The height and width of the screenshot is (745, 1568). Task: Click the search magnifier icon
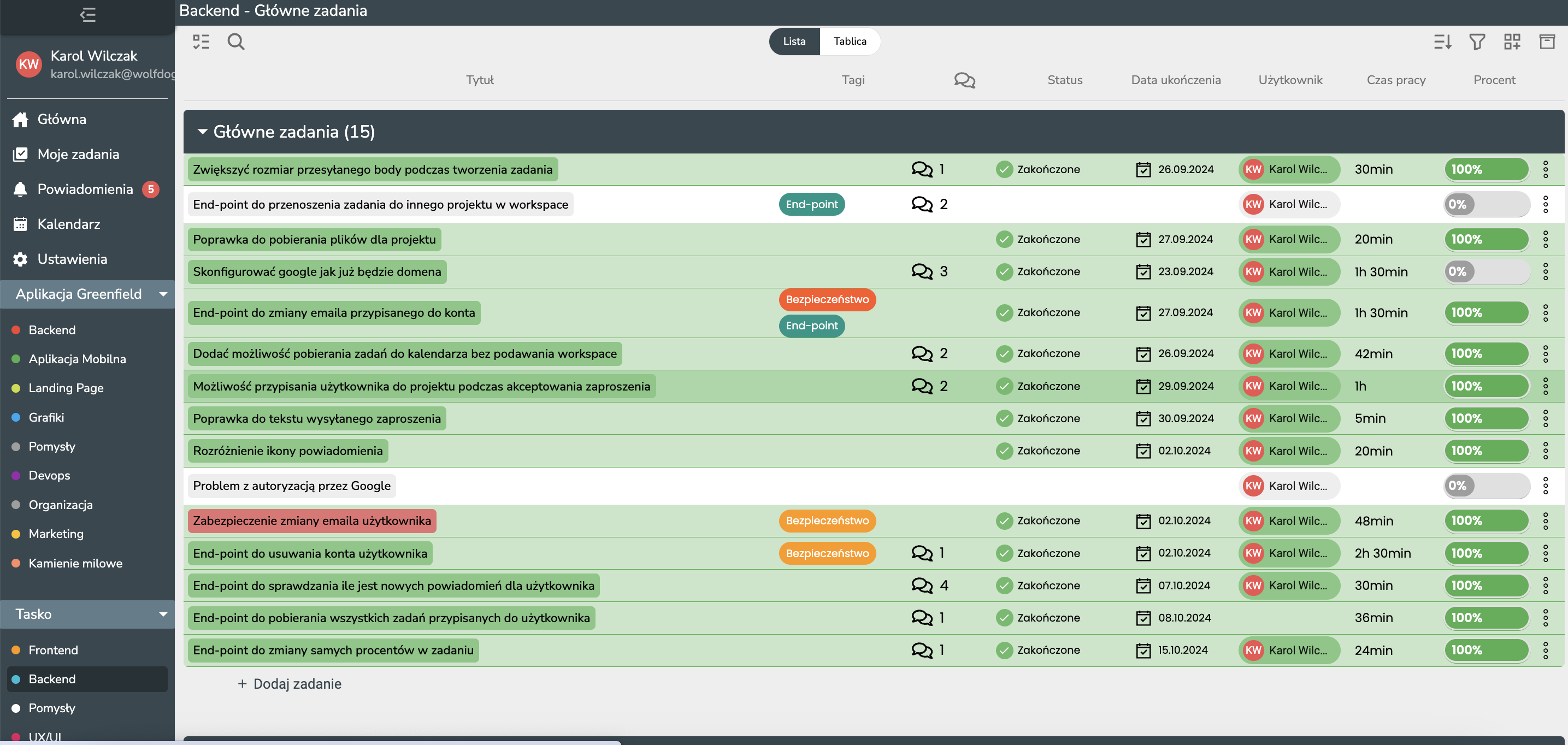(x=235, y=42)
